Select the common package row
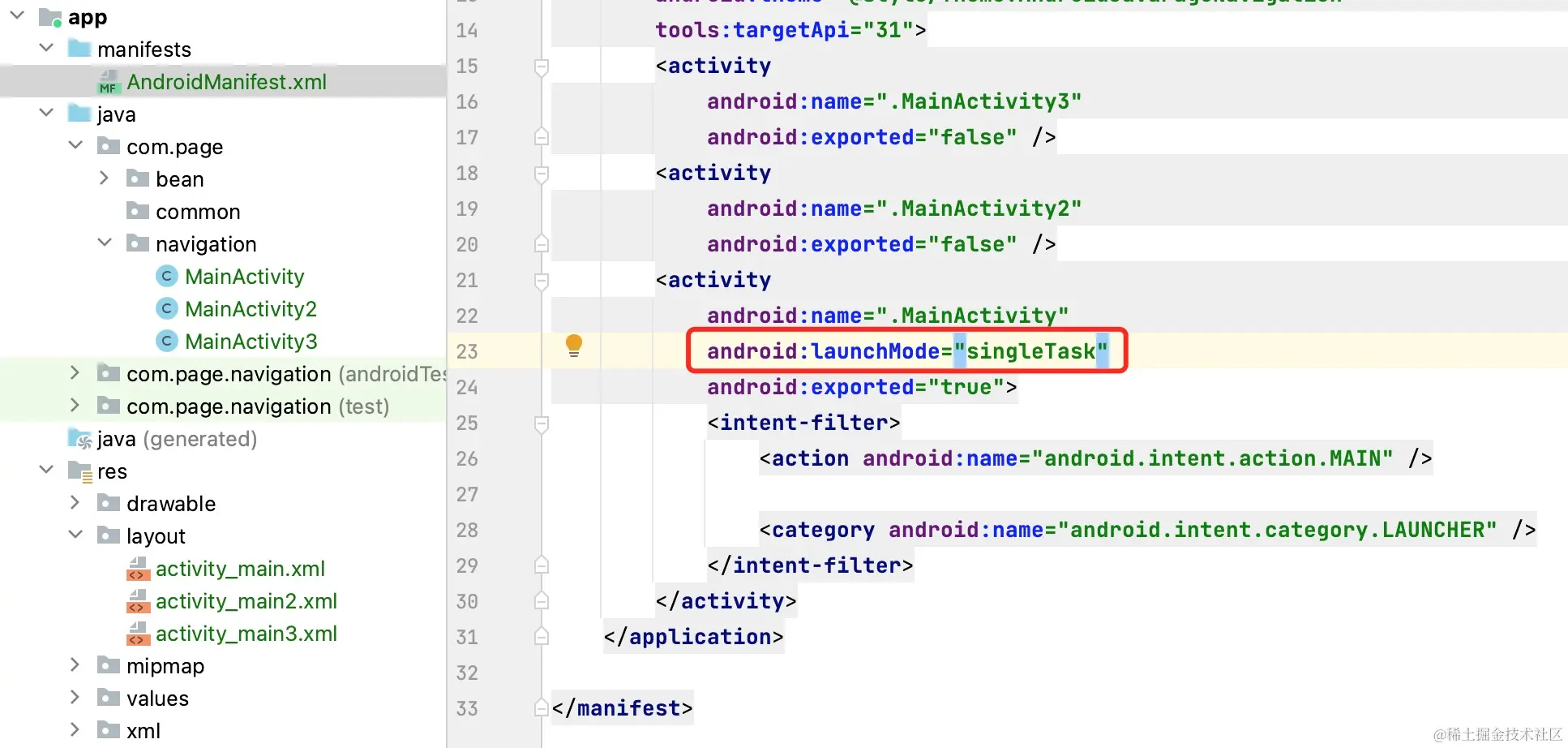This screenshot has height=748, width=1568. (223, 212)
